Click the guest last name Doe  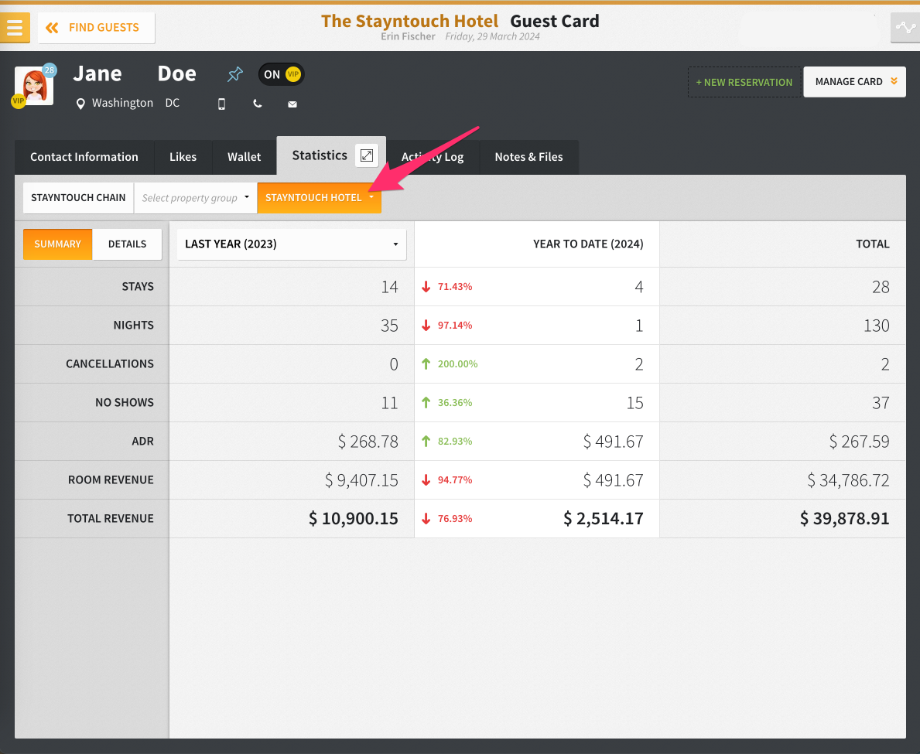point(177,74)
